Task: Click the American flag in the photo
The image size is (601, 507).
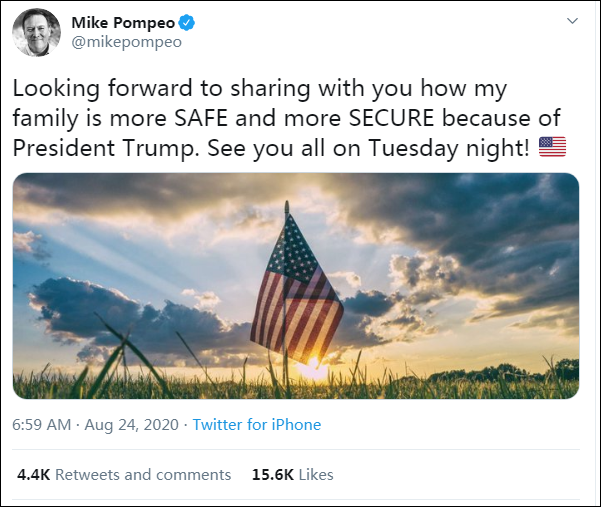Action: [295, 285]
